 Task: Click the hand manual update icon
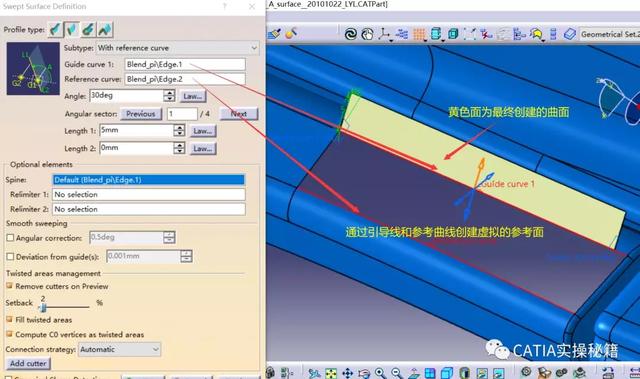point(367,34)
